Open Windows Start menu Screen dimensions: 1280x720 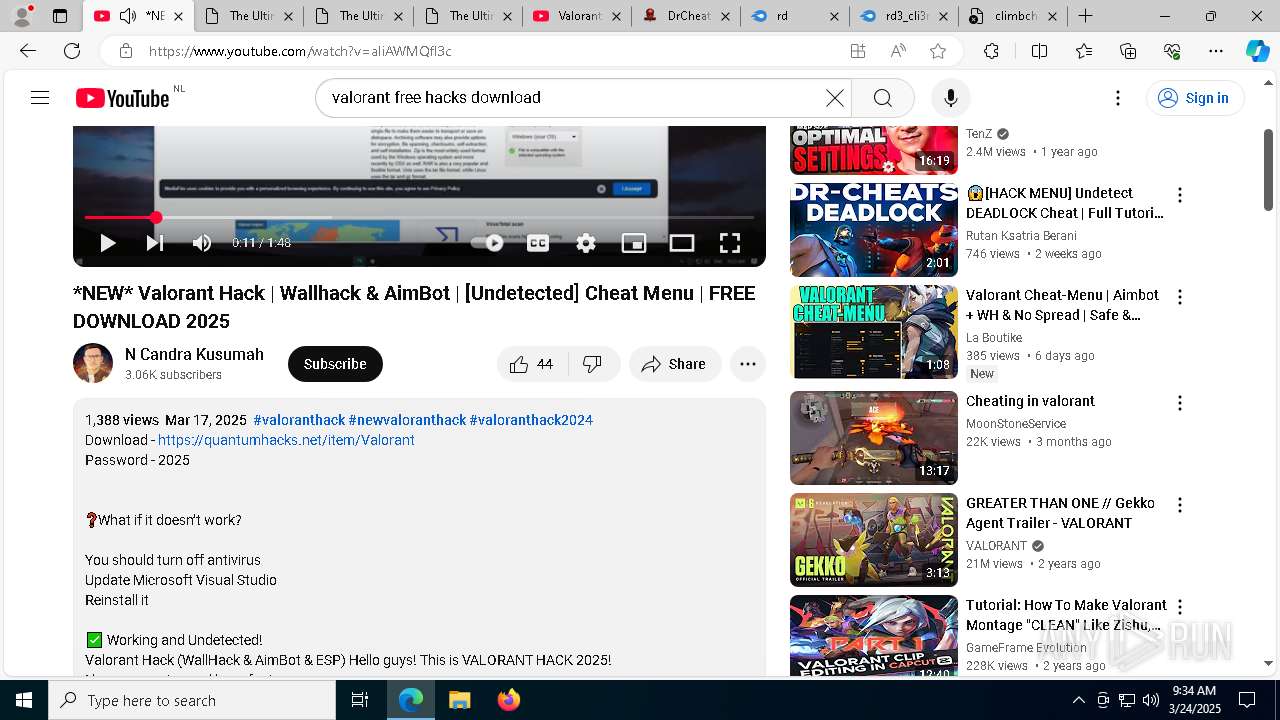pyautogui.click(x=24, y=700)
